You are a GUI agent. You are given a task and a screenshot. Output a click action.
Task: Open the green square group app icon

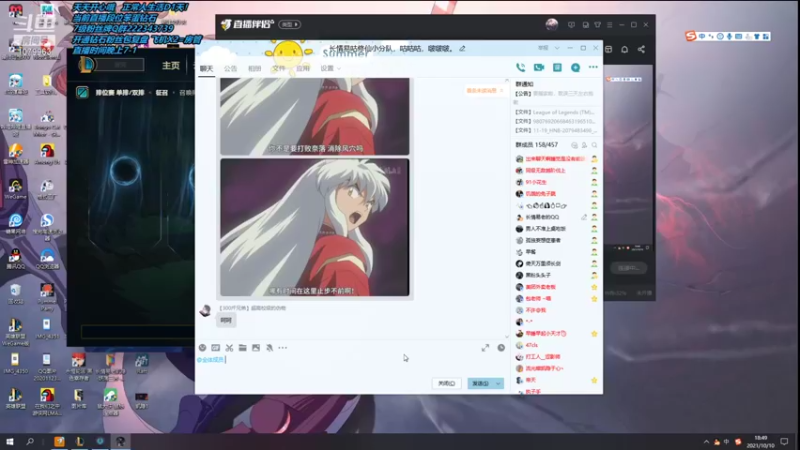point(557,67)
